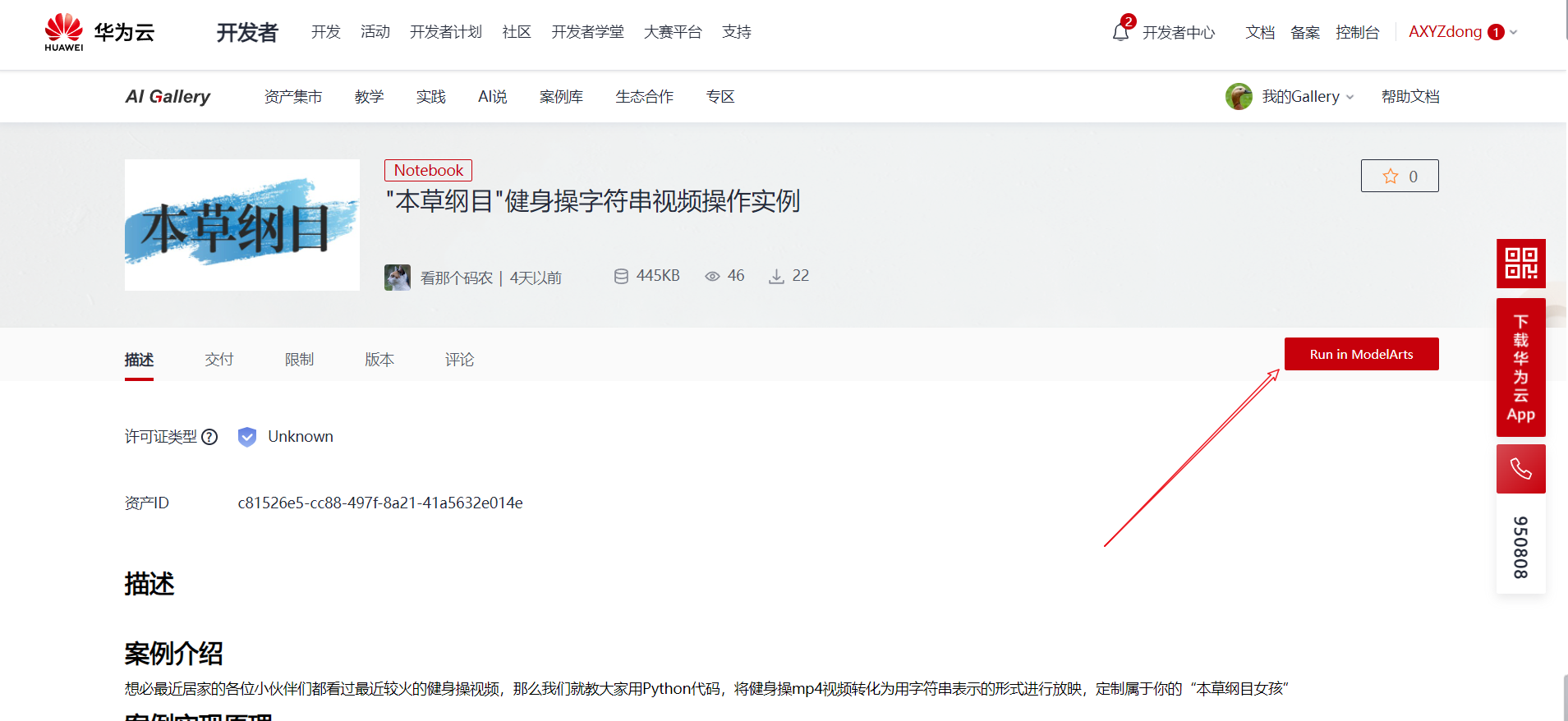This screenshot has width=1568, height=721.
Task: Open the notification bell icon
Action: [1120, 32]
